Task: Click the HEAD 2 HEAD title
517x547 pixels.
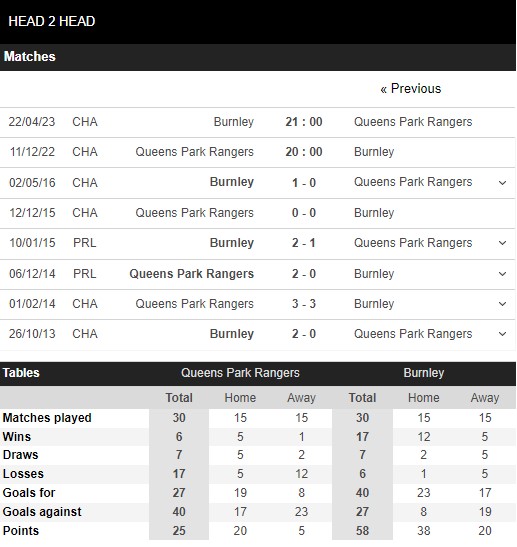Action: click(52, 21)
